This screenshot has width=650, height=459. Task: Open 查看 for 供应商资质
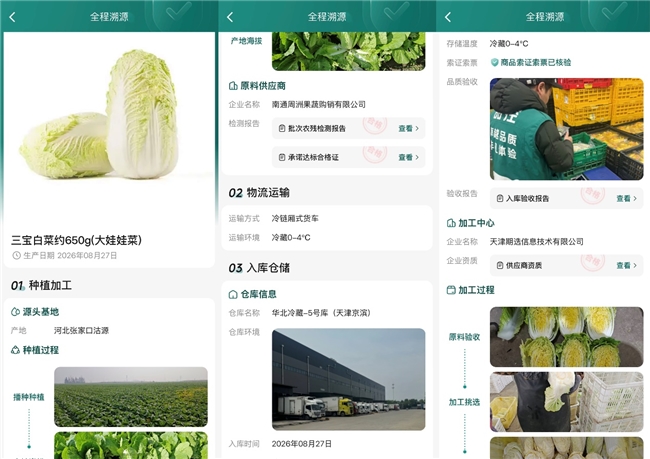click(x=626, y=265)
